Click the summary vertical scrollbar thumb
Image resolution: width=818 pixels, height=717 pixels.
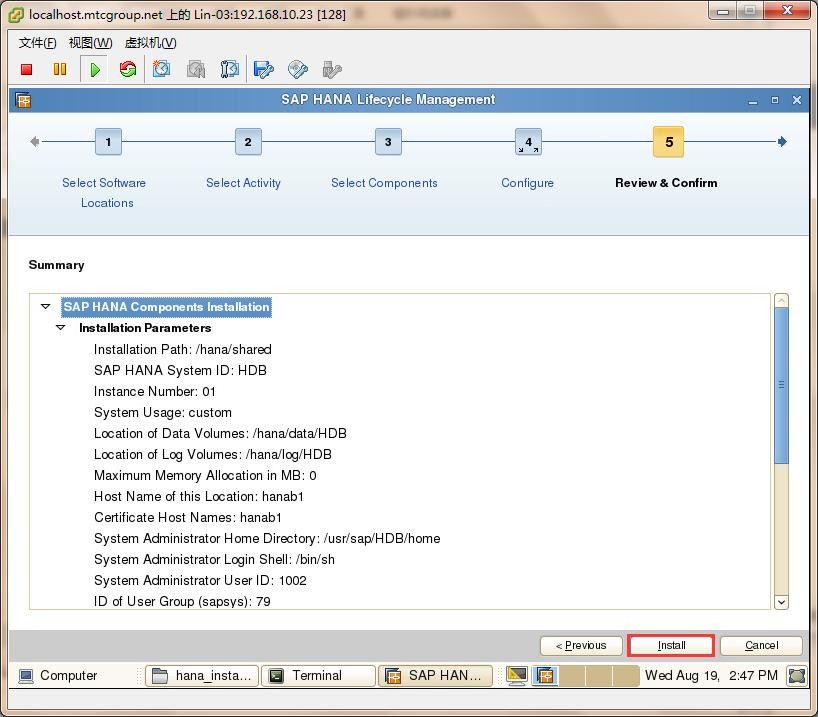(x=781, y=385)
